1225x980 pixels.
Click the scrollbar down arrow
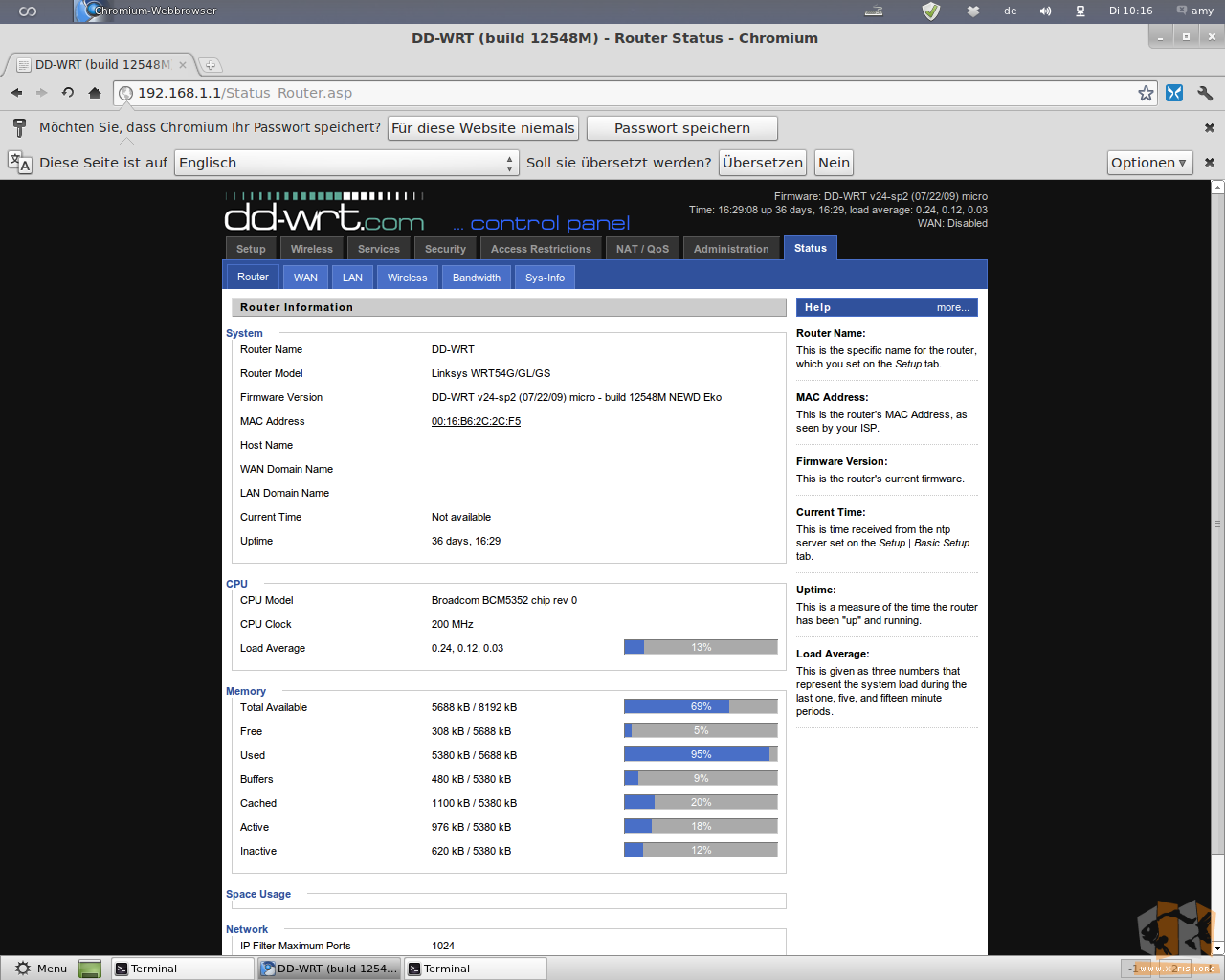pyautogui.click(x=1217, y=948)
